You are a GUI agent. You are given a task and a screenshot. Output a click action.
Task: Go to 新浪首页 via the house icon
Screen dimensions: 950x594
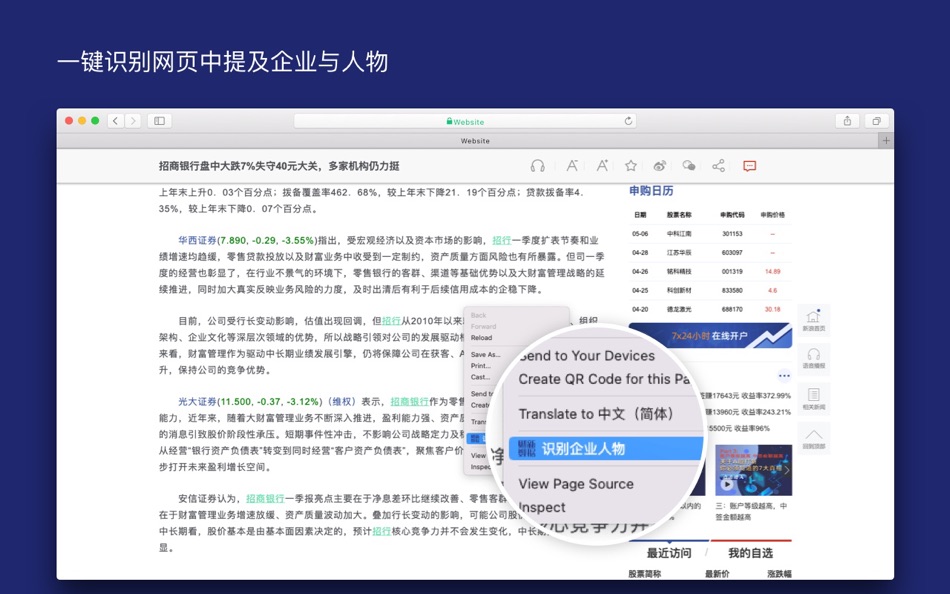814,320
